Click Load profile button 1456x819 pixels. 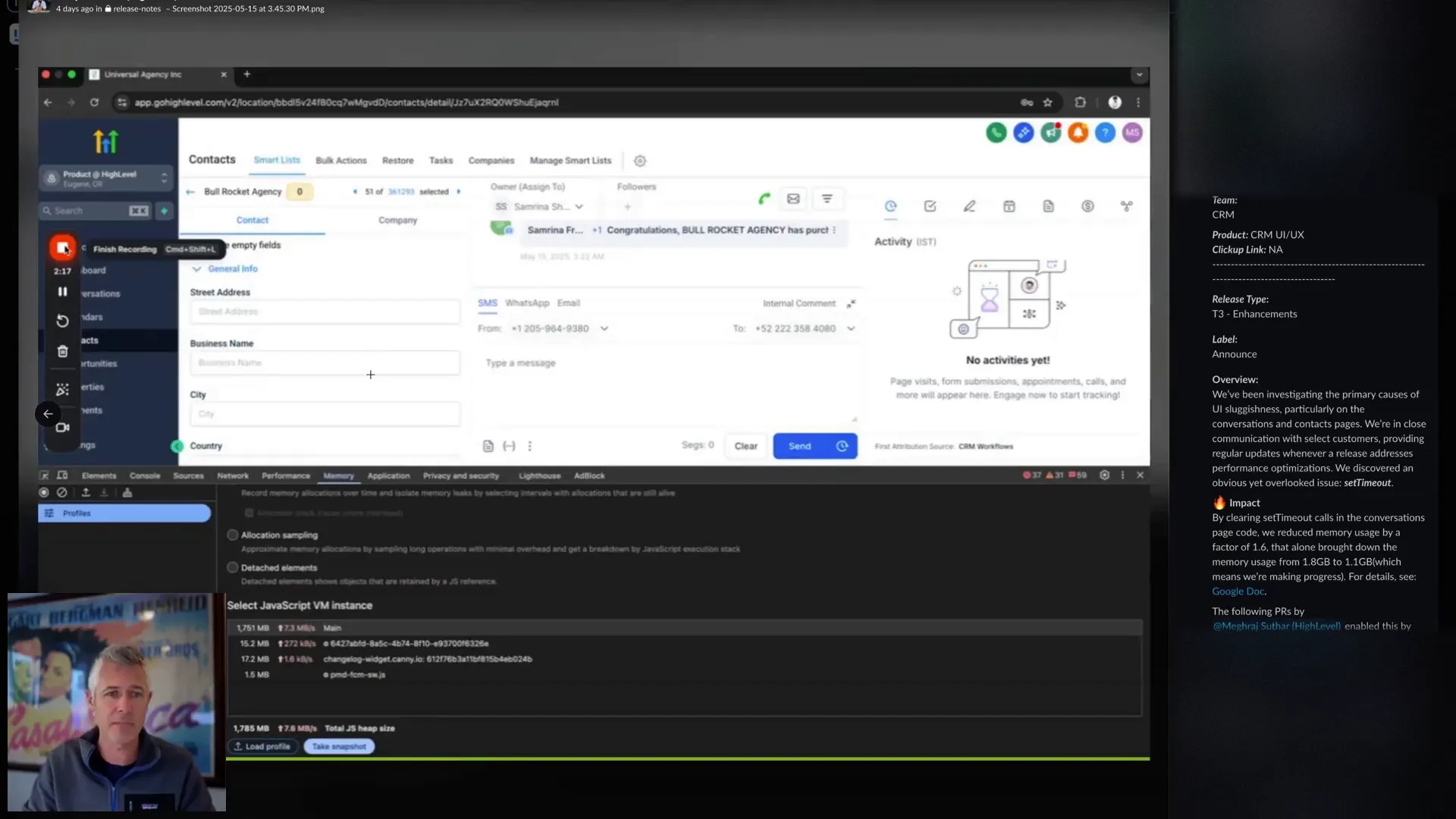262,746
